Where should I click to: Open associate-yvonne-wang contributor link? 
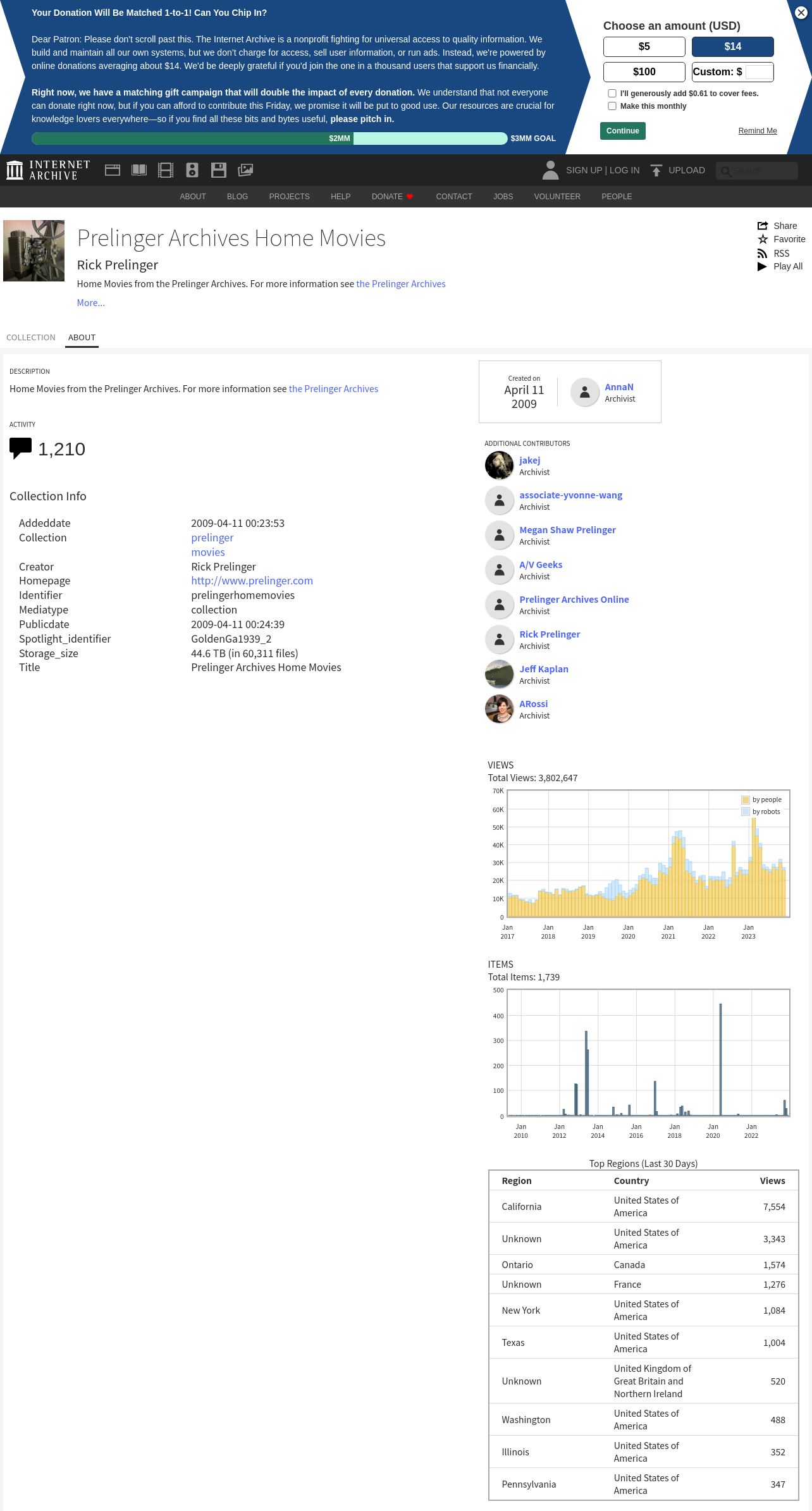pos(571,495)
